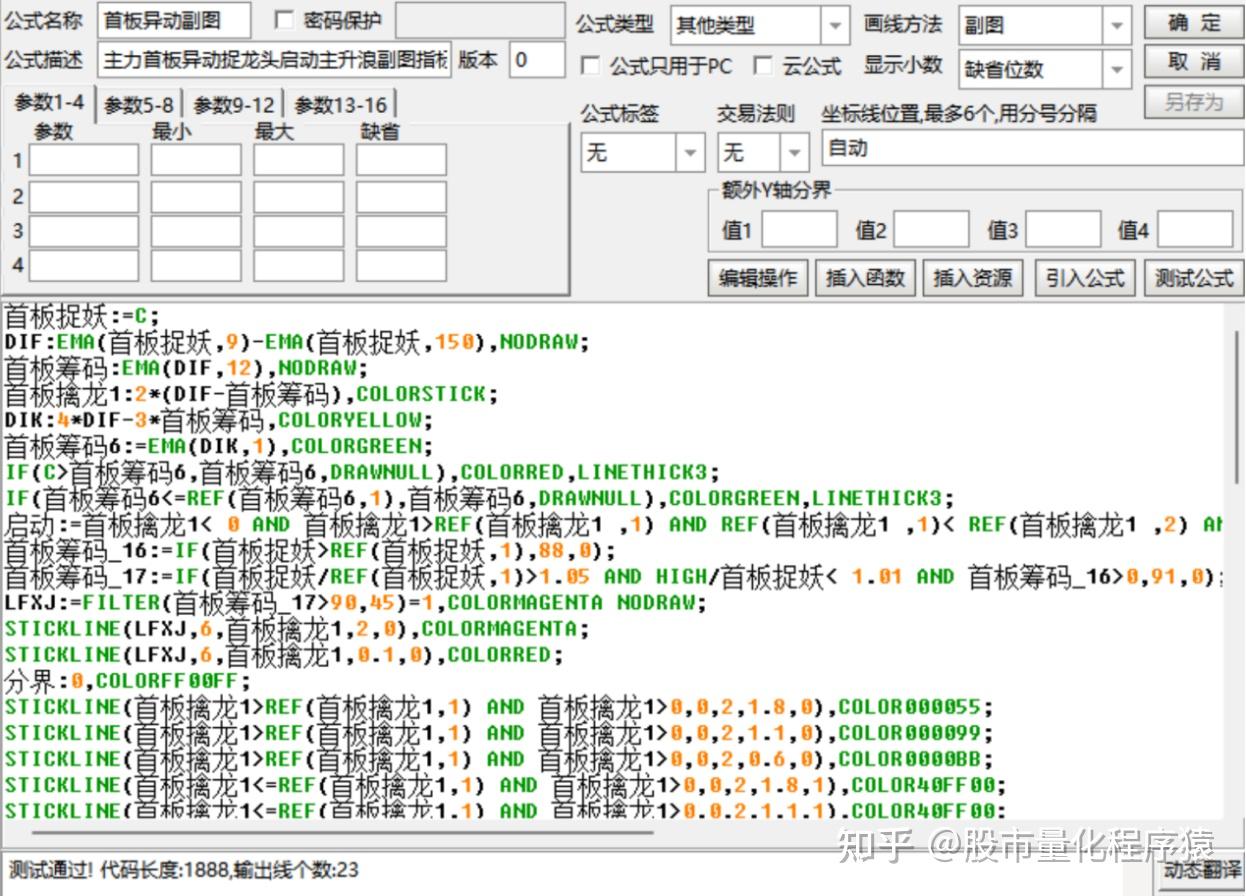1246x896 pixels.
Task: Click code line starting 启动:=首板擒龙1
Action: 613,525
